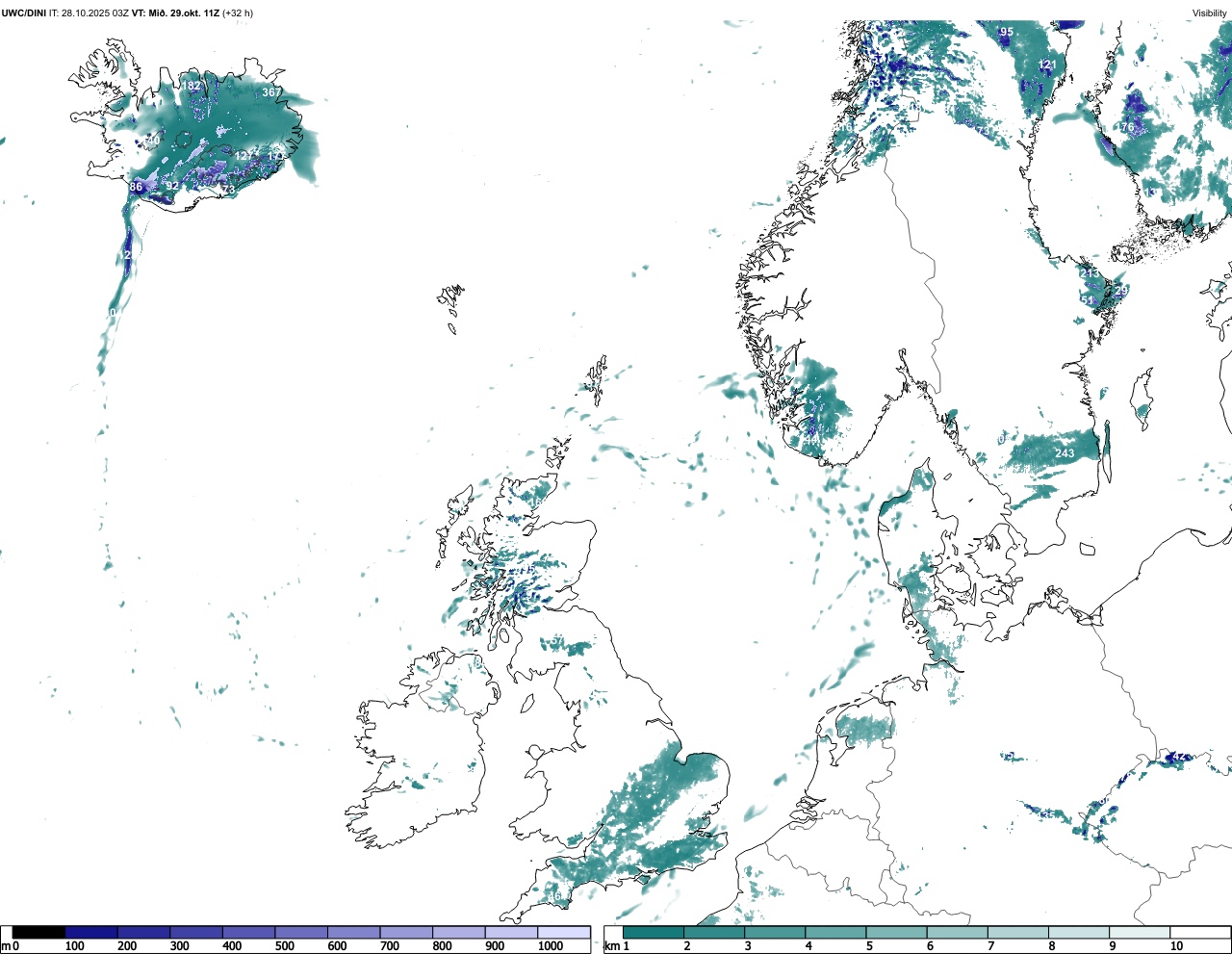Click the '95' value in northern Sweden
This screenshot has width=1232, height=954.
tap(1007, 32)
